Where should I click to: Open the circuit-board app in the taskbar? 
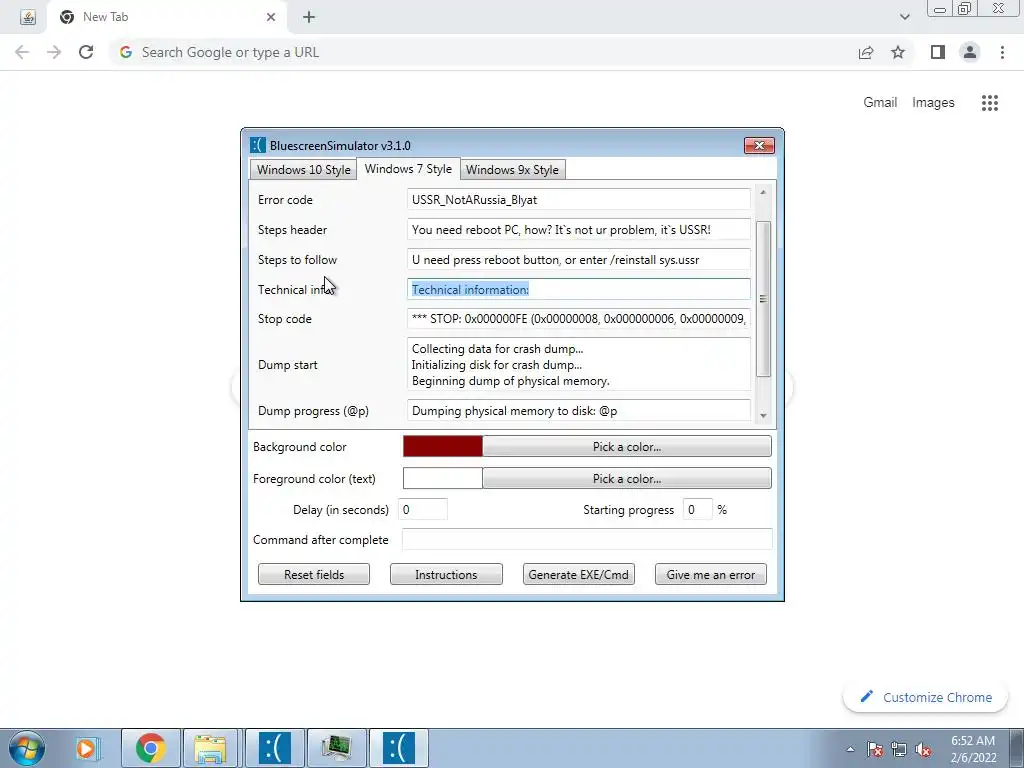[x=336, y=748]
